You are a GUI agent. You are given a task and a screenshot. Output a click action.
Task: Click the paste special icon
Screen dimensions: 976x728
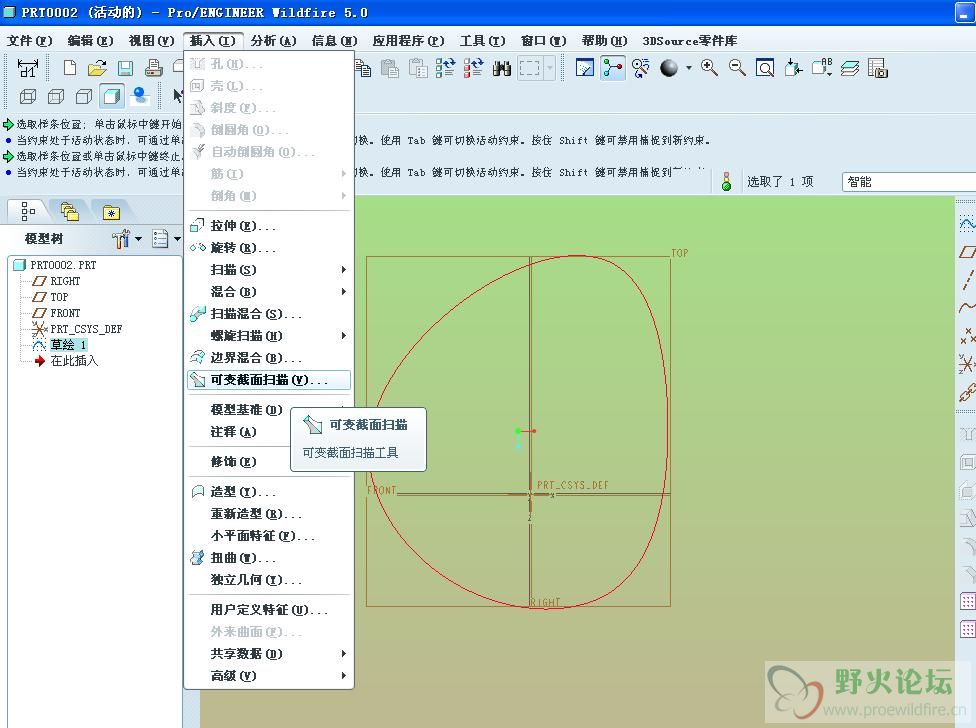tap(418, 68)
